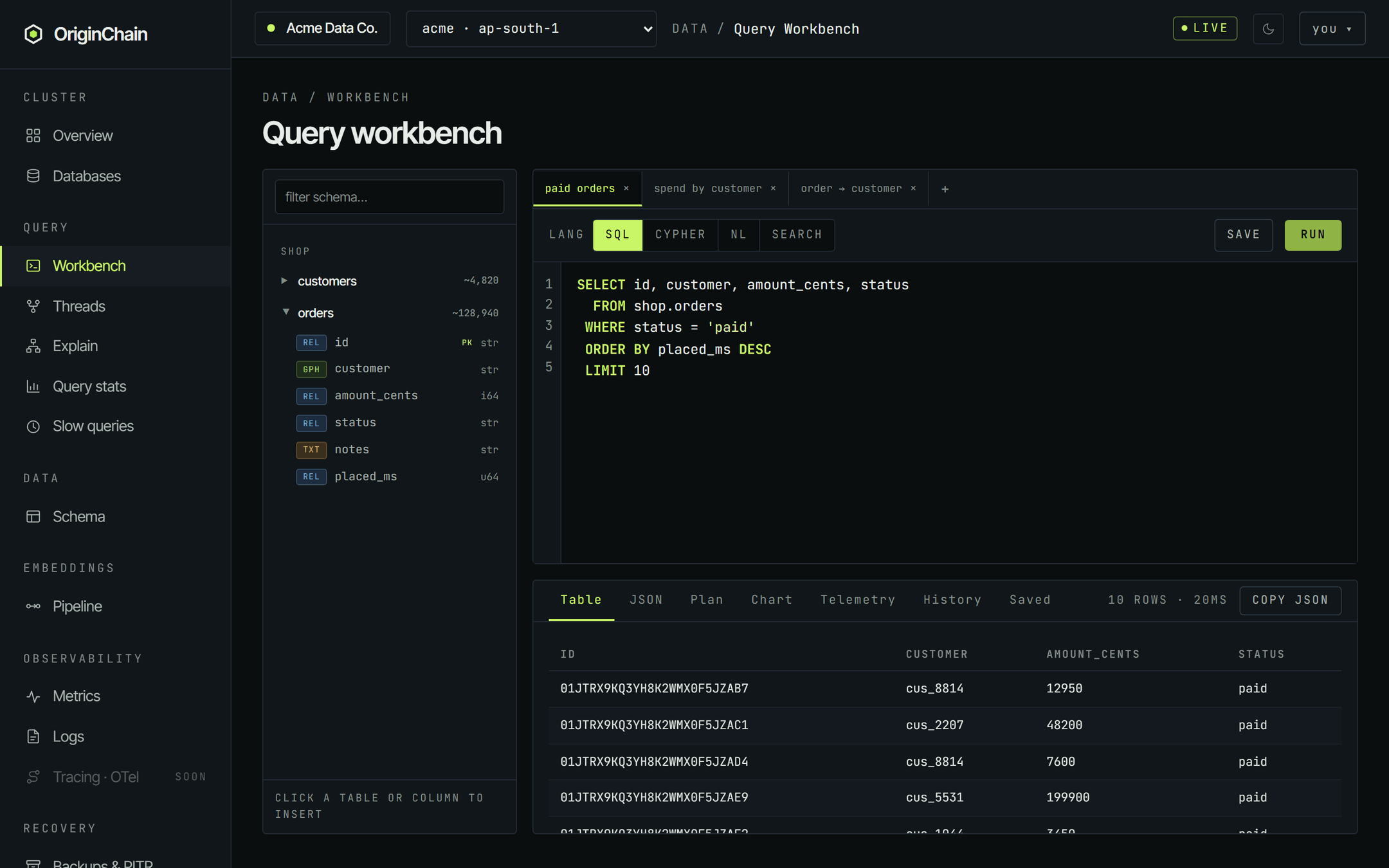This screenshot has height=868, width=1389.
Task: Insert the notes column
Action: pos(397,449)
